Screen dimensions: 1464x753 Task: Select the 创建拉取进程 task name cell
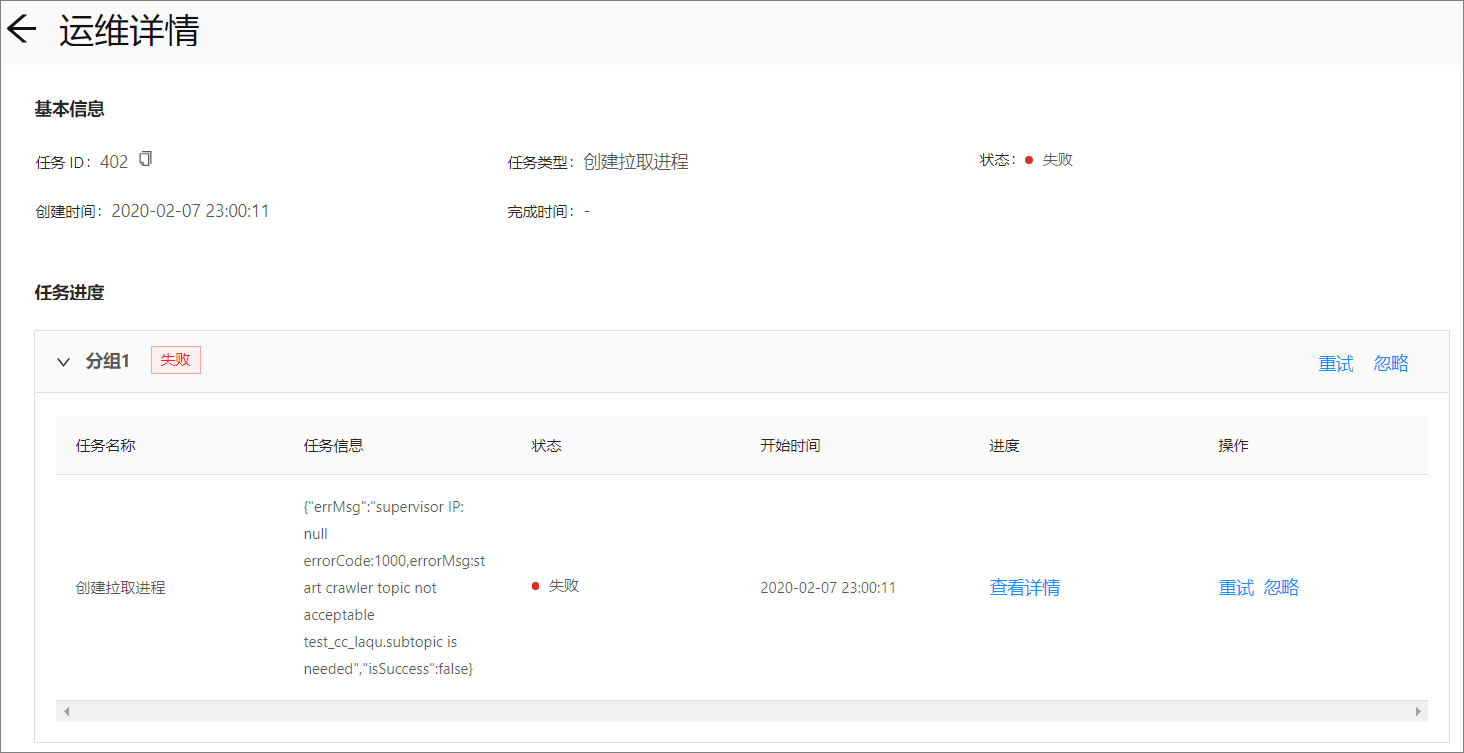[x=121, y=587]
